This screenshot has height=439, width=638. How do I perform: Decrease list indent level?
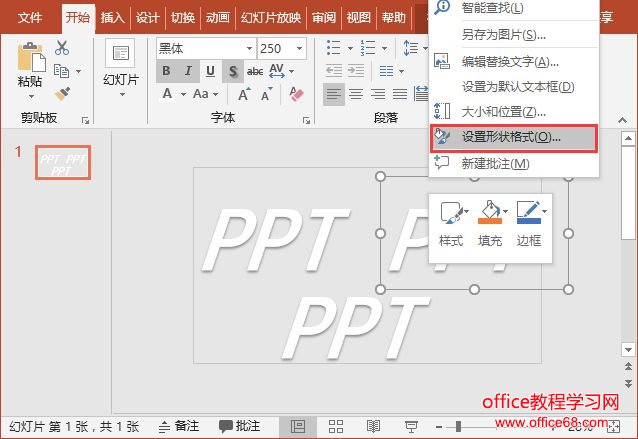coord(334,71)
